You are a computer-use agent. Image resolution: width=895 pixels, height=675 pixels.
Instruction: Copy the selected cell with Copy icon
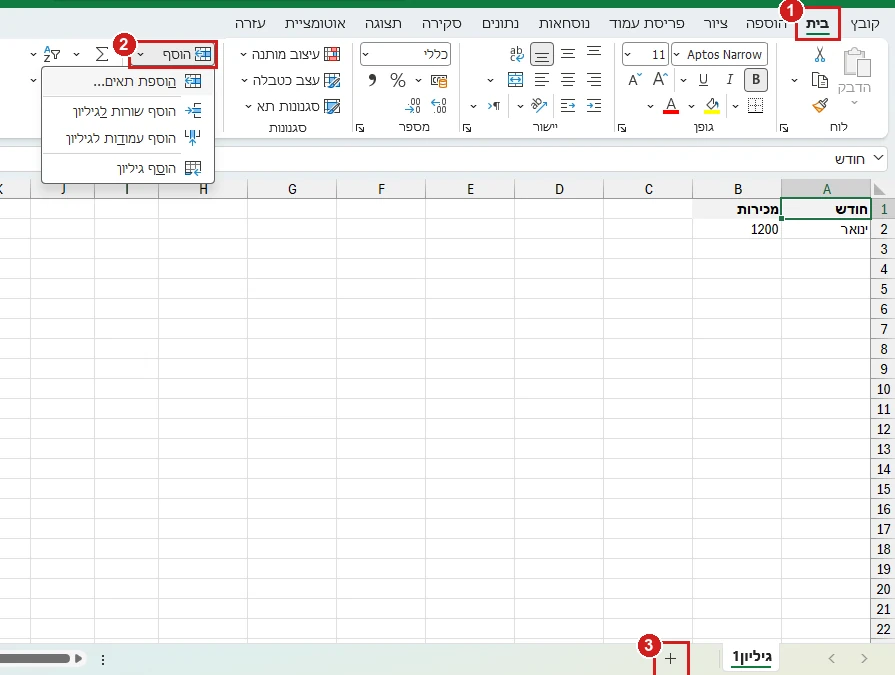point(820,80)
